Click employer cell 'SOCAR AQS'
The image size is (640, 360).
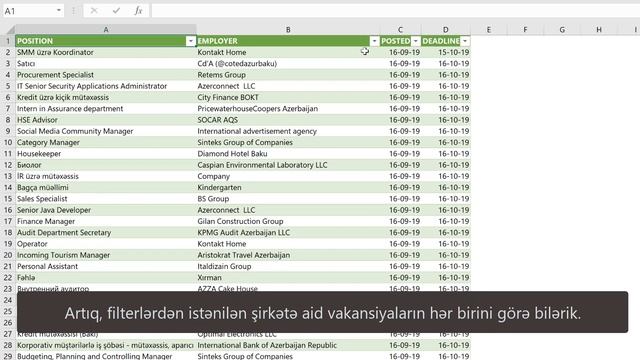click(288, 120)
